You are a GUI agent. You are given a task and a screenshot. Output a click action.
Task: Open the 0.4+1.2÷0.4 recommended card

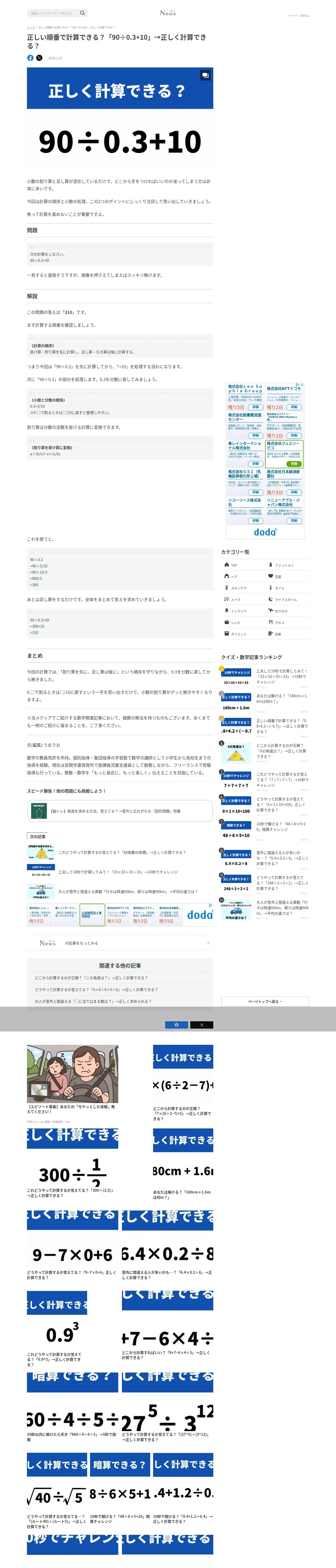pos(183,1489)
